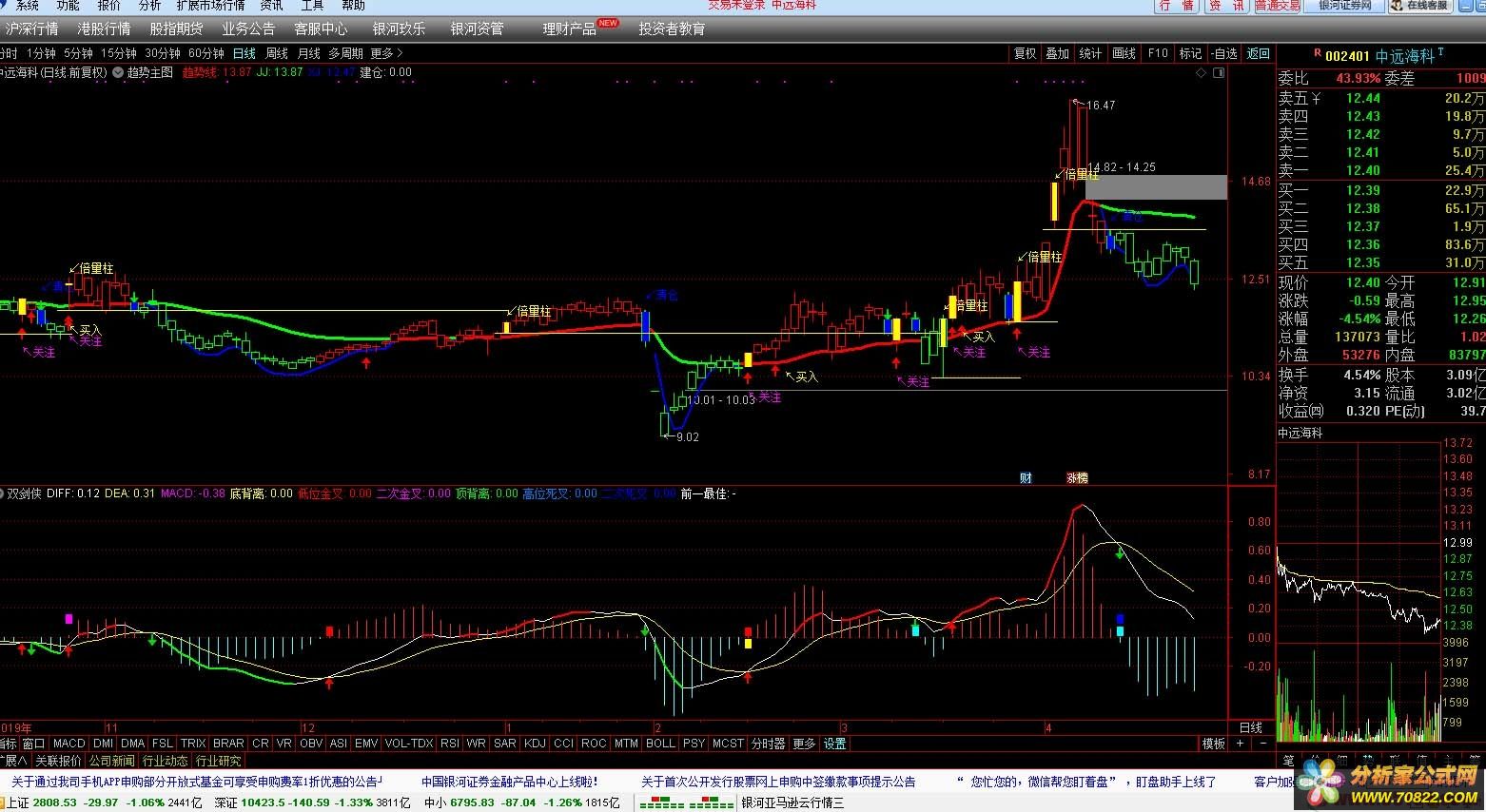
Task: Select MACD indicator tab
Action: (x=68, y=744)
